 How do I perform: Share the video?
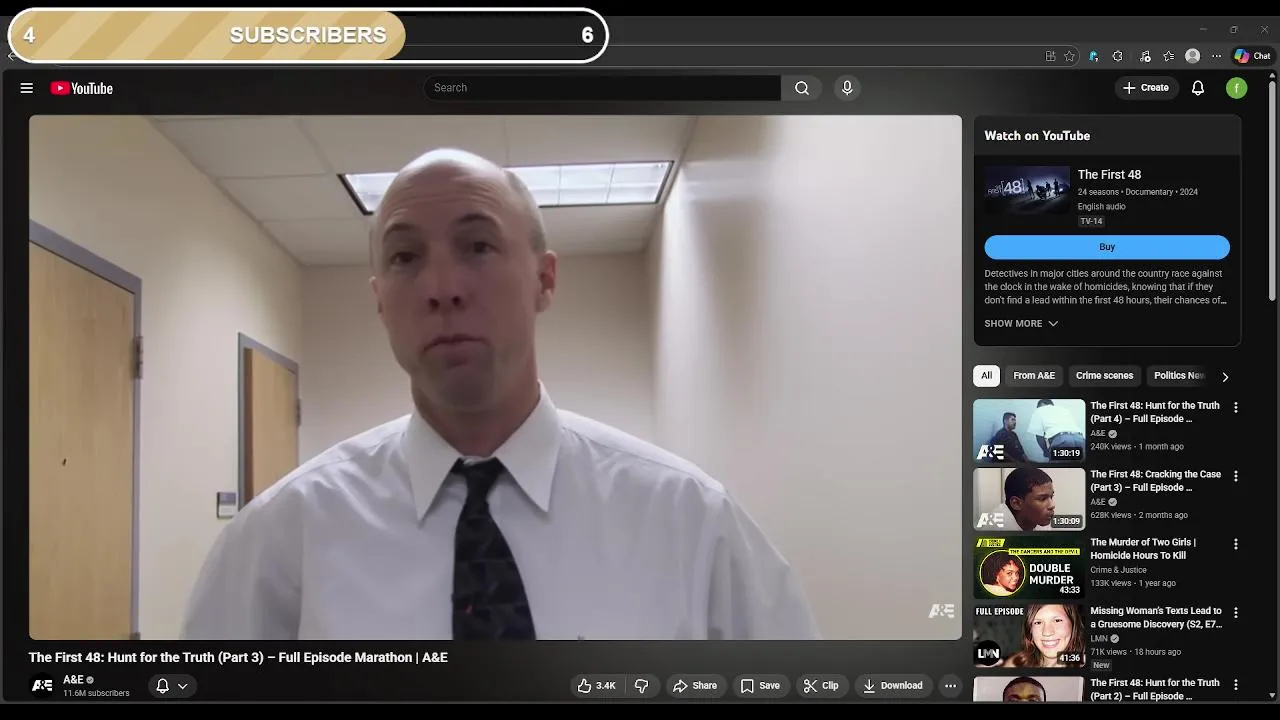694,686
